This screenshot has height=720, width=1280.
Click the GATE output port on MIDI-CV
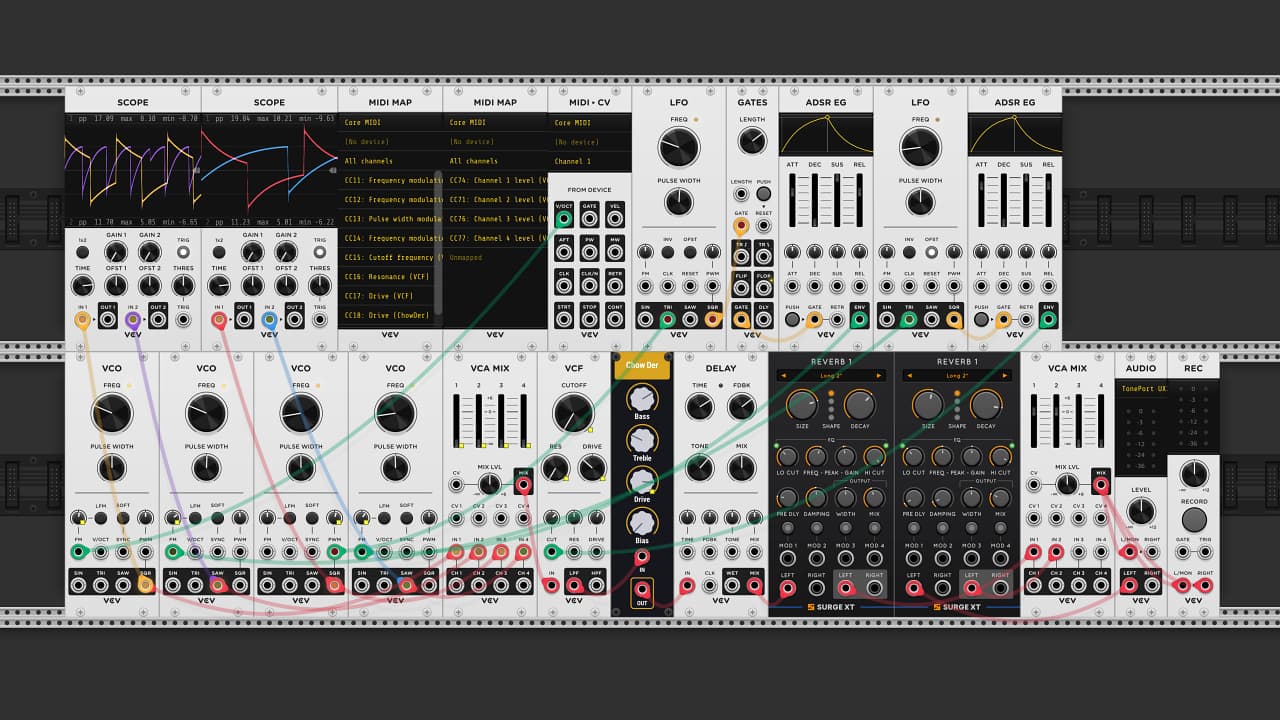590,218
